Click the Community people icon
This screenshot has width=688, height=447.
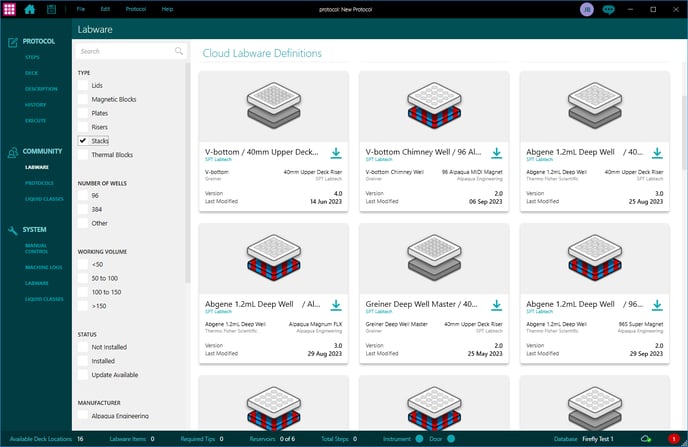(x=12, y=152)
